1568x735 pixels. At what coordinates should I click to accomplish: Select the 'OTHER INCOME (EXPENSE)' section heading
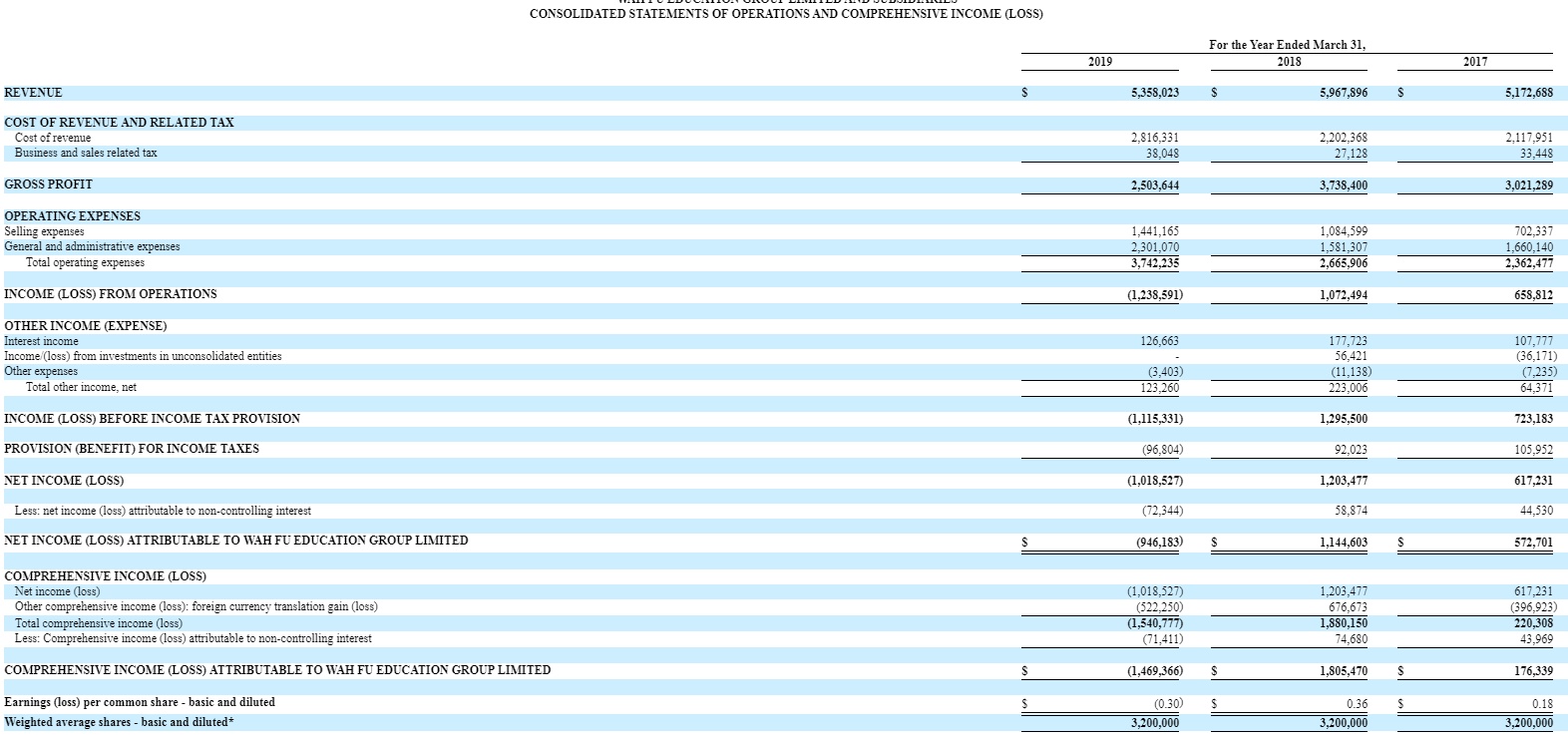pos(86,326)
